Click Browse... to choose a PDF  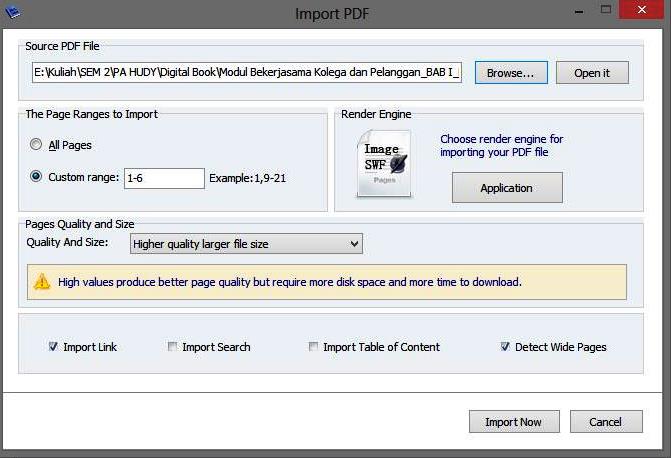pos(511,73)
